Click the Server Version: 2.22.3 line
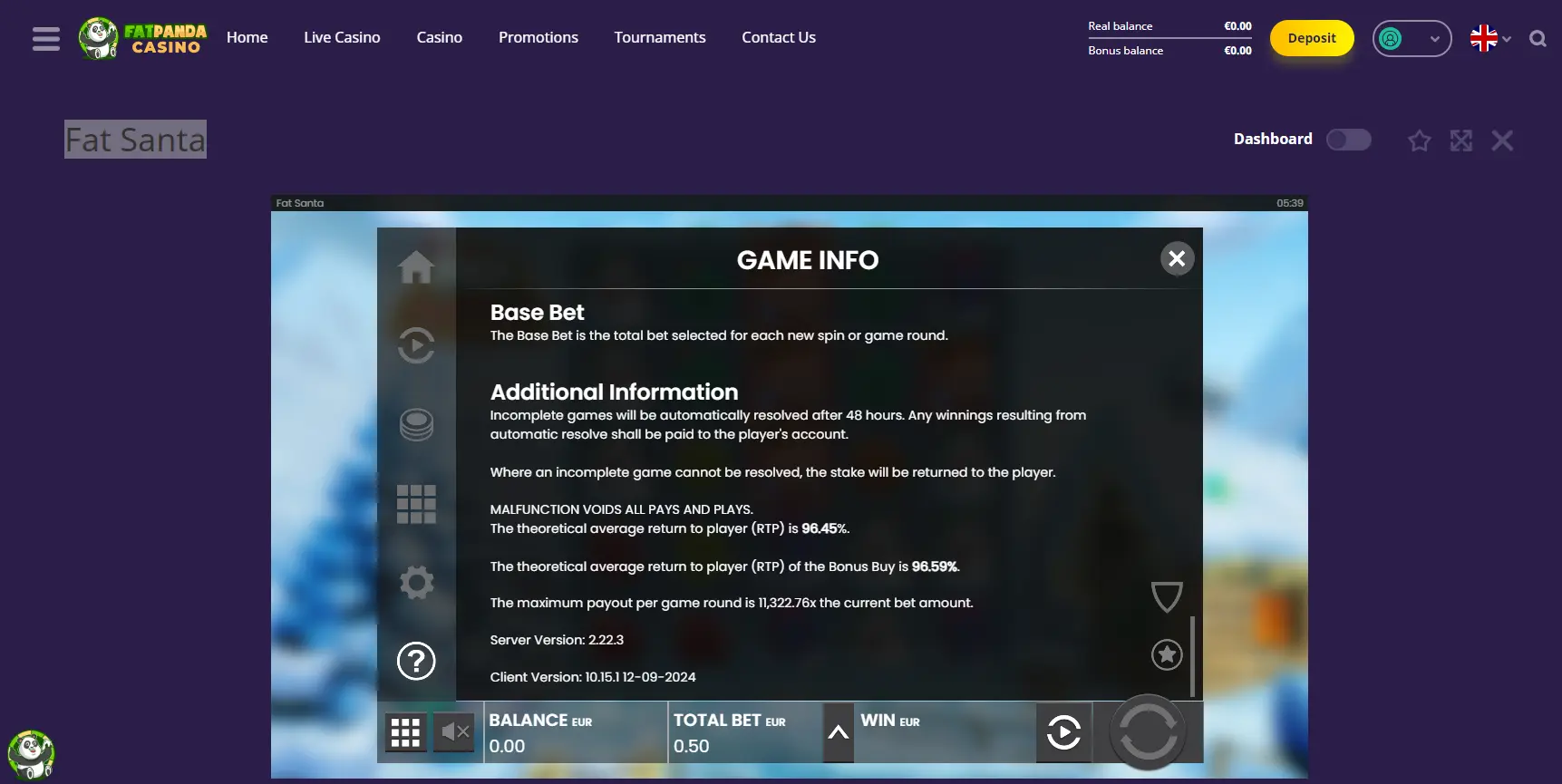 tap(557, 640)
